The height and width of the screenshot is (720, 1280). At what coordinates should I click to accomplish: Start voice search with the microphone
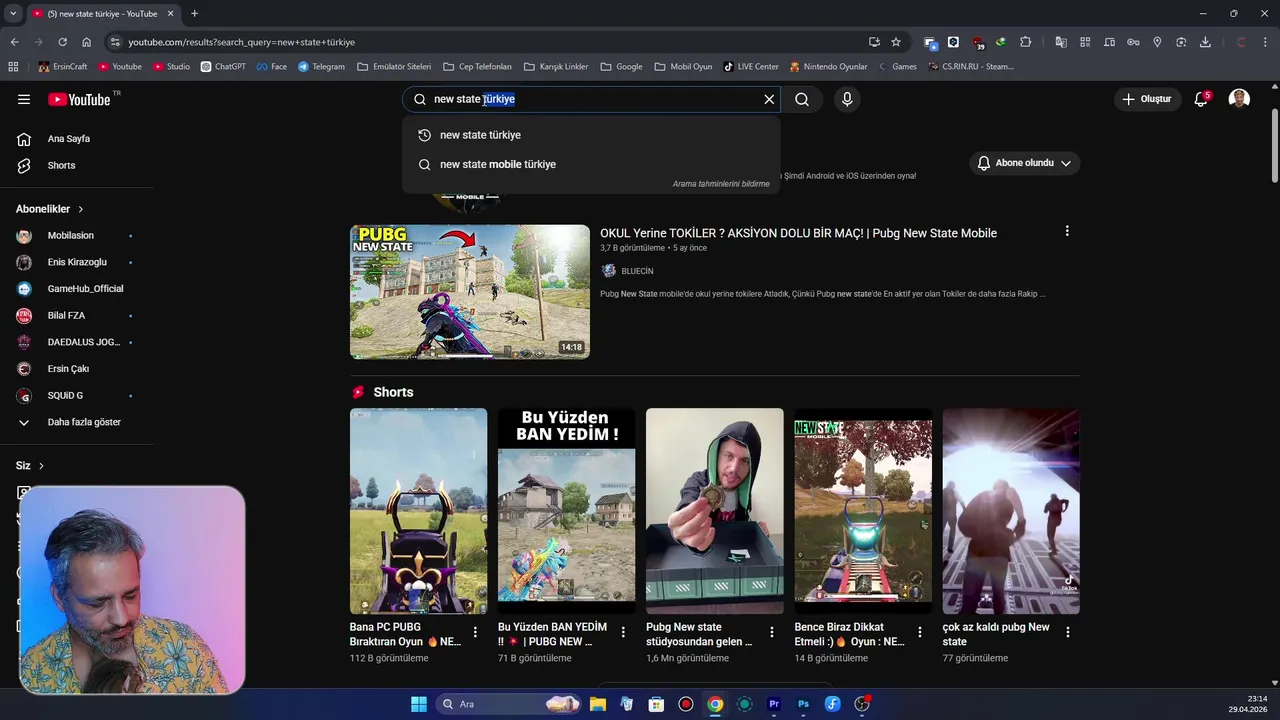[x=847, y=99]
